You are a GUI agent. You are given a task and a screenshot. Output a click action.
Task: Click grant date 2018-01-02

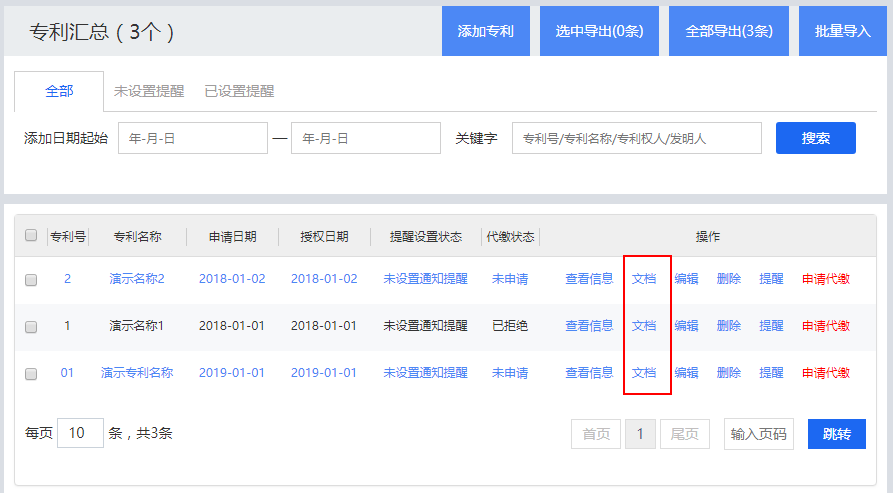[324, 278]
